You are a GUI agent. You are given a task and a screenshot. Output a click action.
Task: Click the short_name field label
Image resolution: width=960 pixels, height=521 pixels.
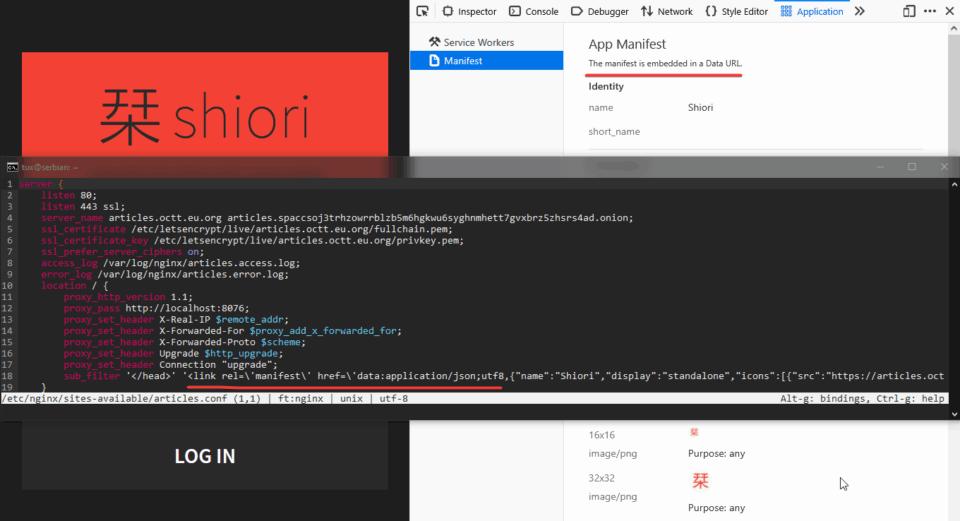coord(614,132)
